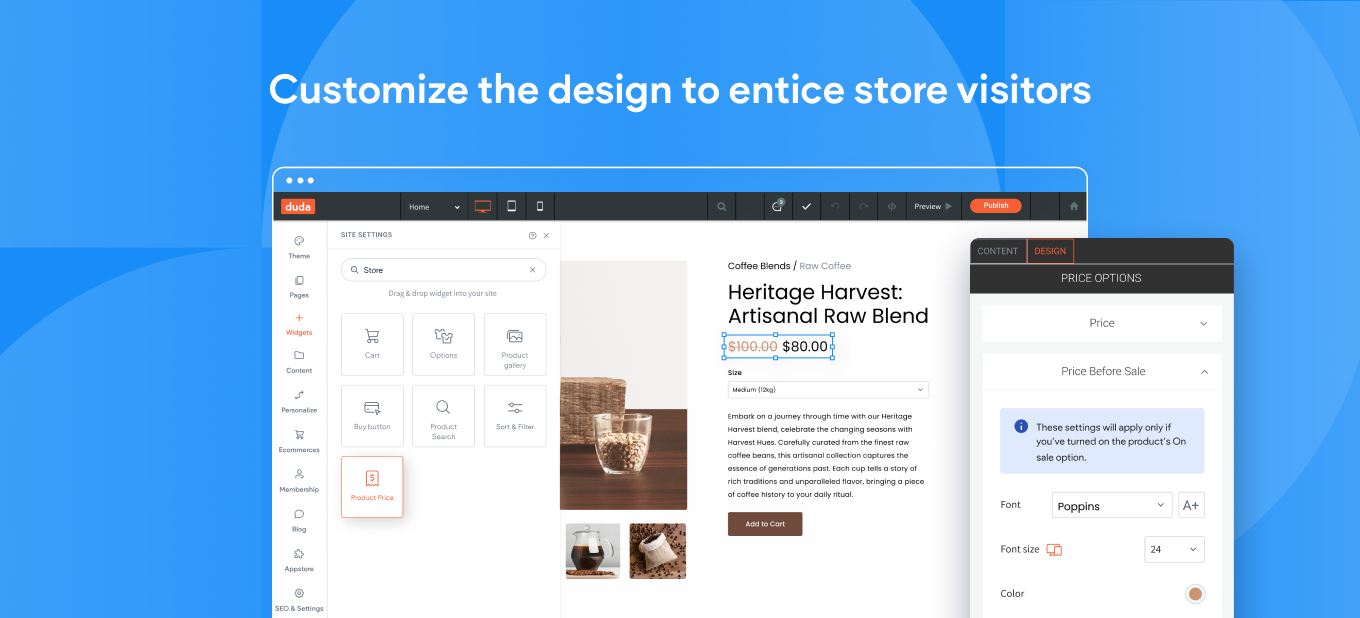Image resolution: width=1360 pixels, height=618 pixels.
Task: Open Pages in the sidebar
Action: 299,287
